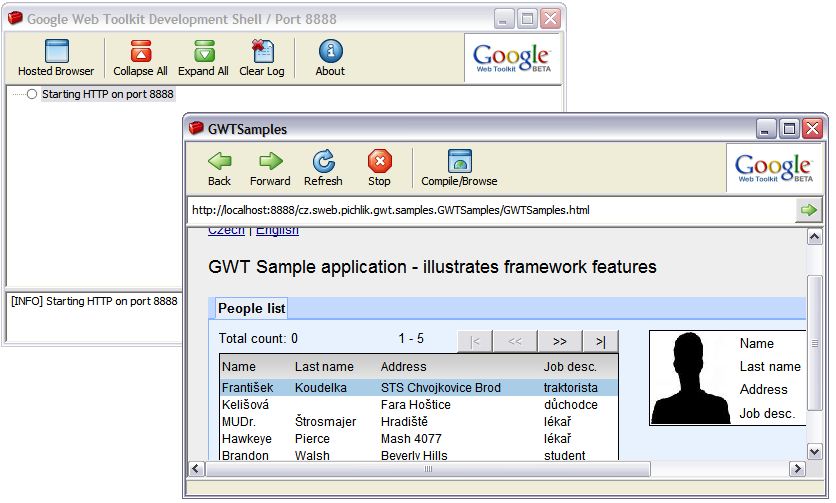Close the GWTSamples window
This screenshot has width=836, height=503.
[x=813, y=129]
